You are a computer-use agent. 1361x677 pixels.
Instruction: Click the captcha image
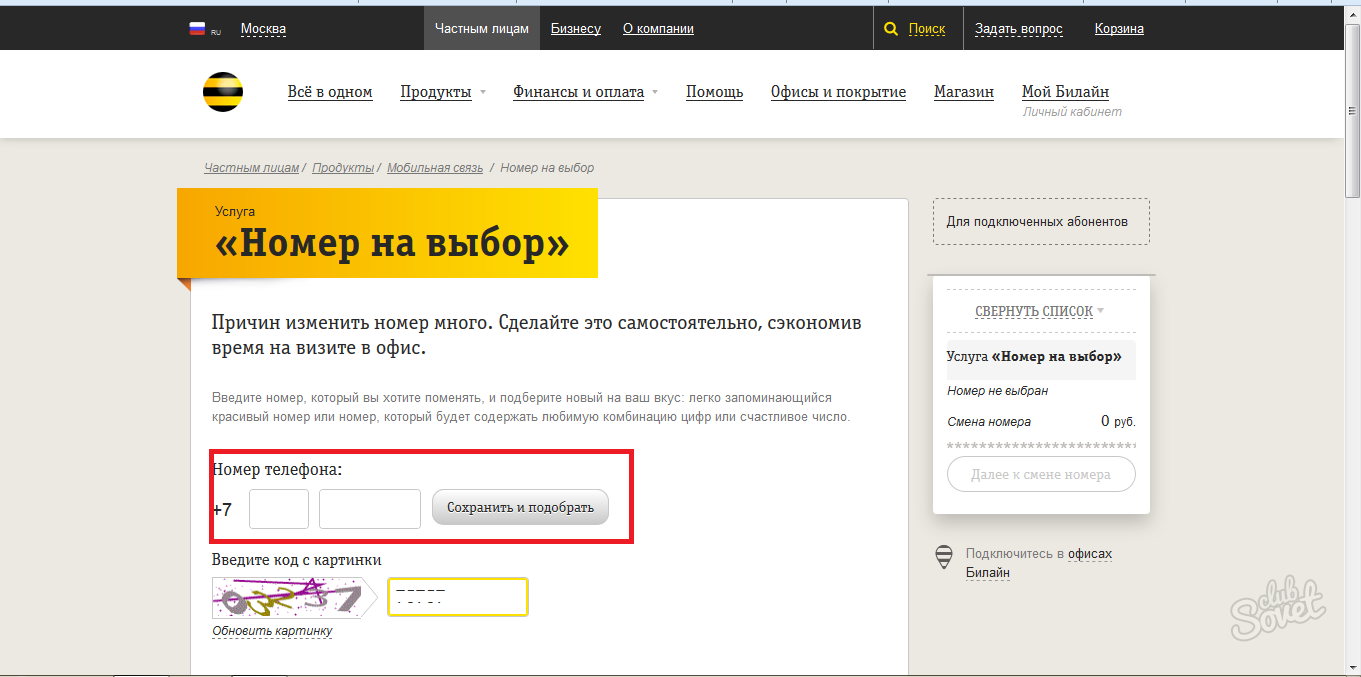coord(288,598)
